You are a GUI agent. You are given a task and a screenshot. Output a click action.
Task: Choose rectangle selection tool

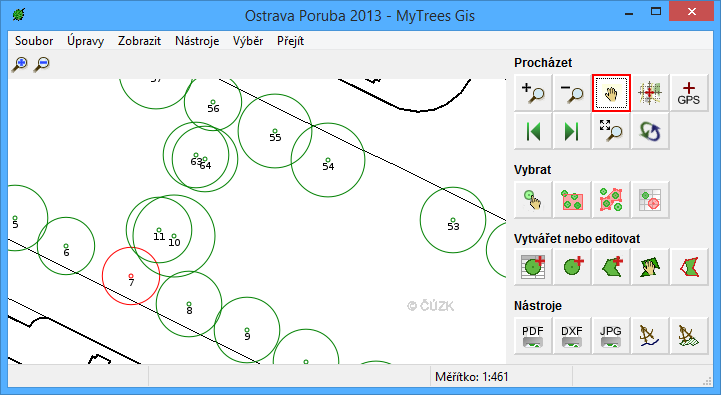coord(572,200)
